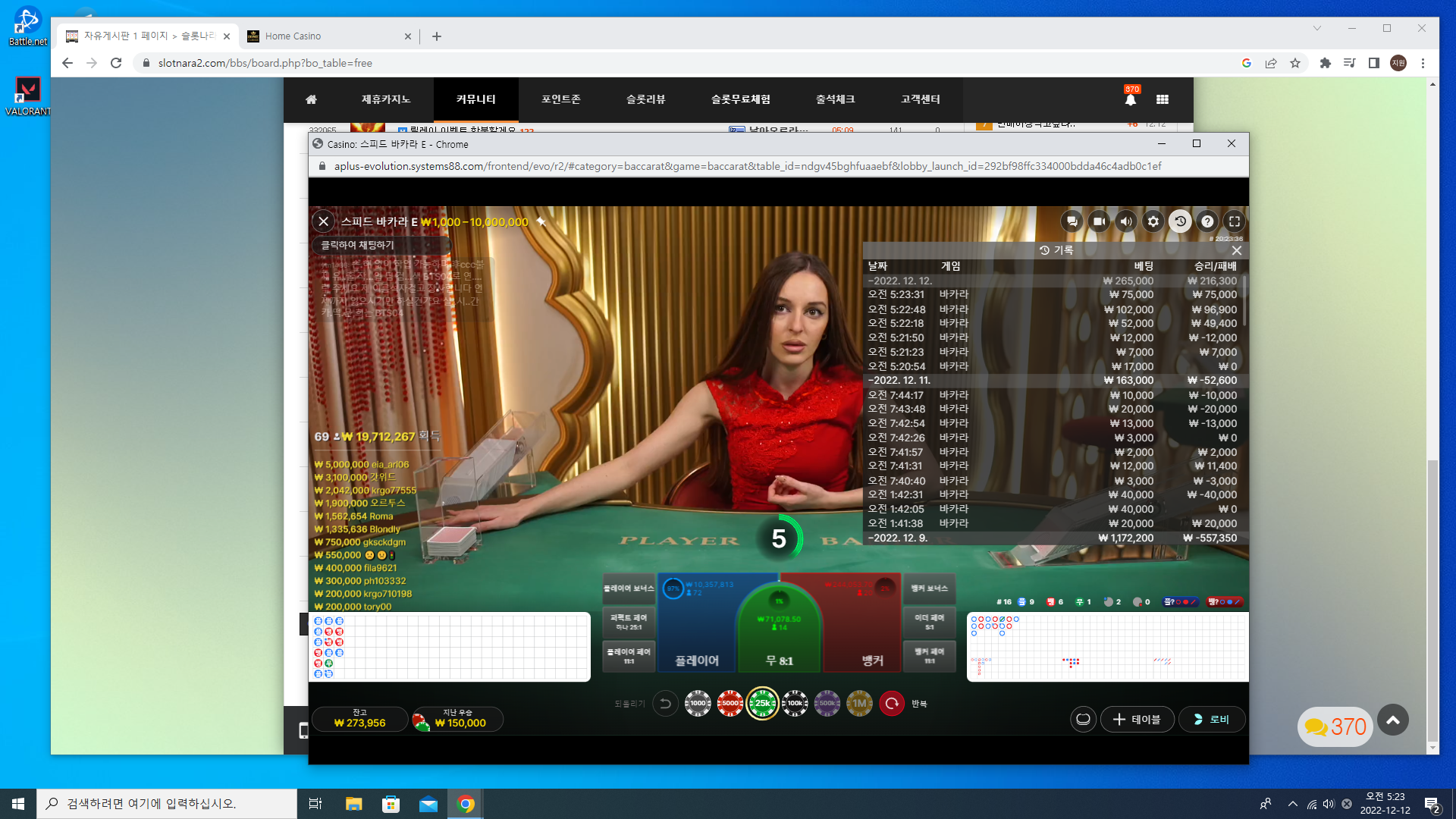Select the 1M chip
This screenshot has width=1456, height=819.
tap(859, 704)
